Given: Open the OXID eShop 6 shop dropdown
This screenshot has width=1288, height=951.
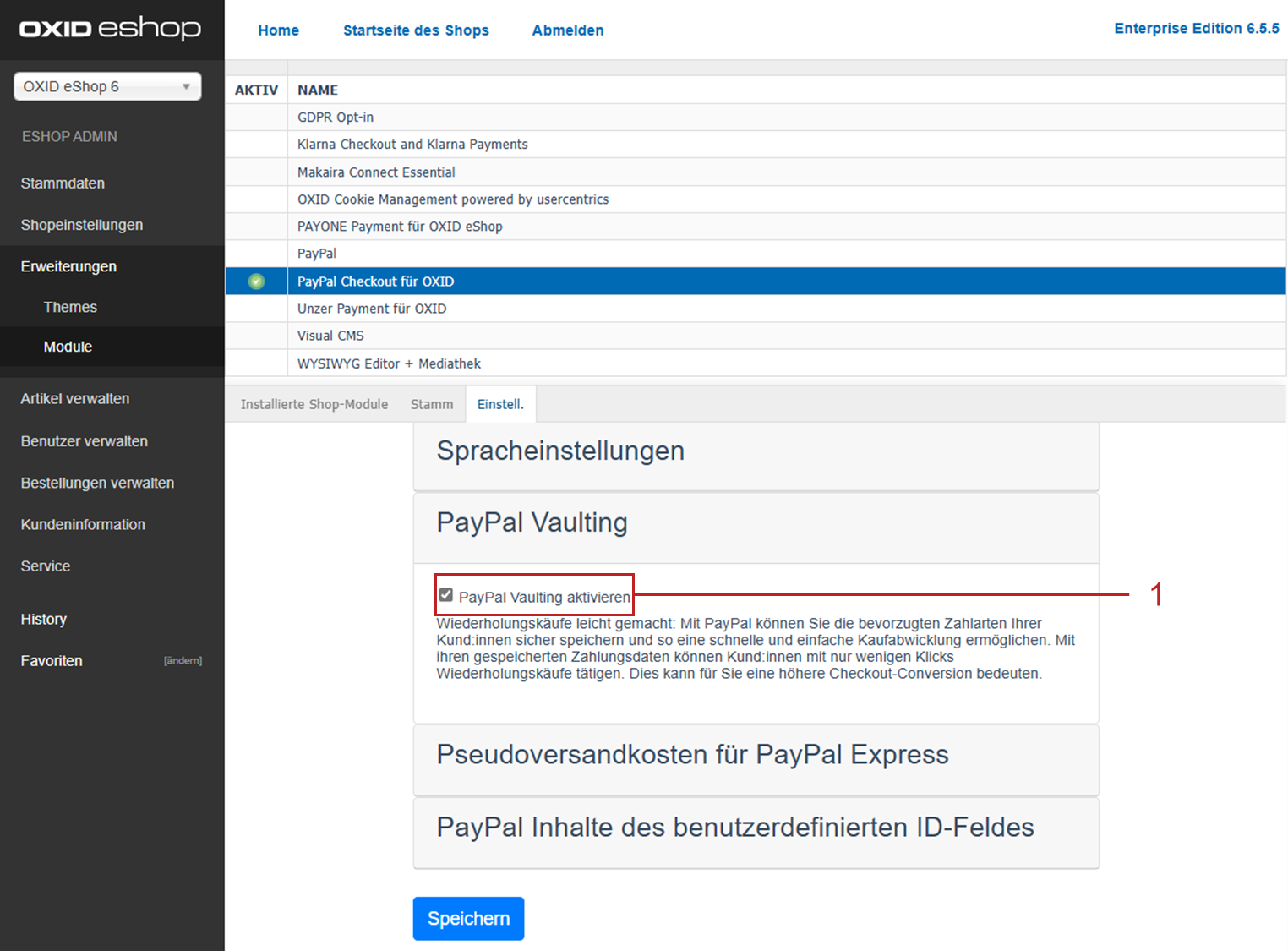Looking at the screenshot, I should 107,86.
